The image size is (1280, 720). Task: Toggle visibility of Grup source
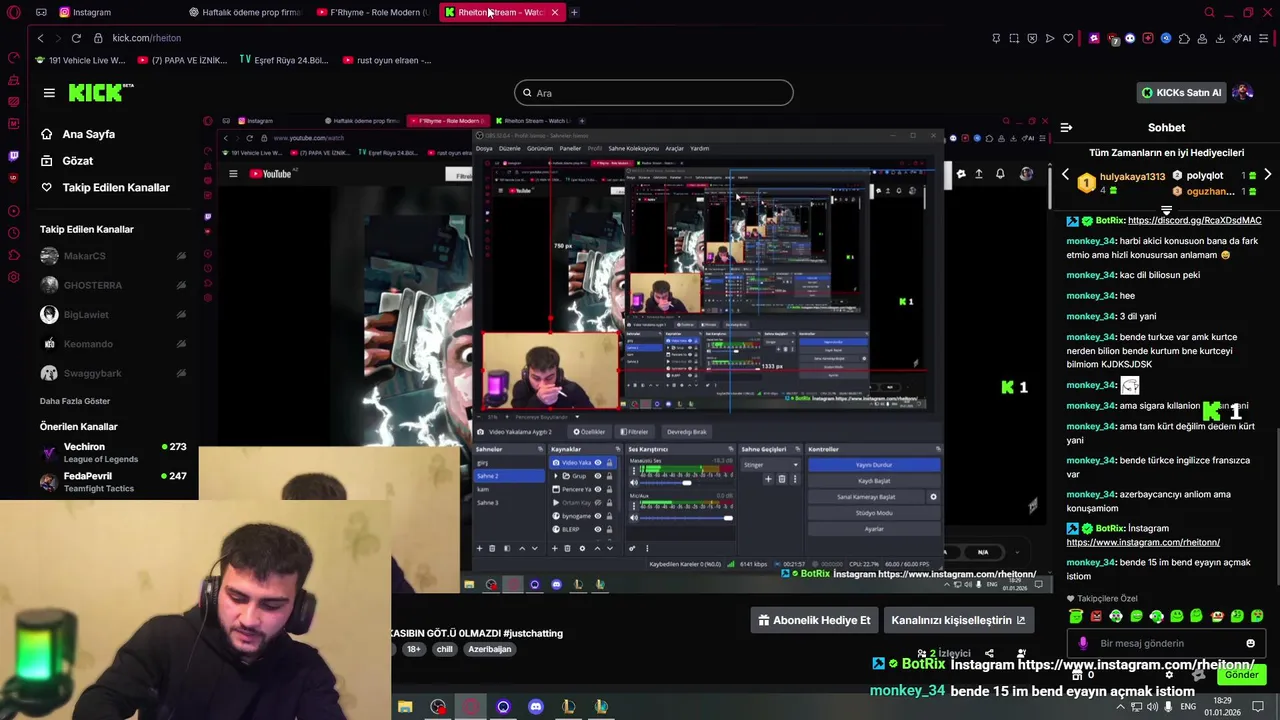[598, 476]
